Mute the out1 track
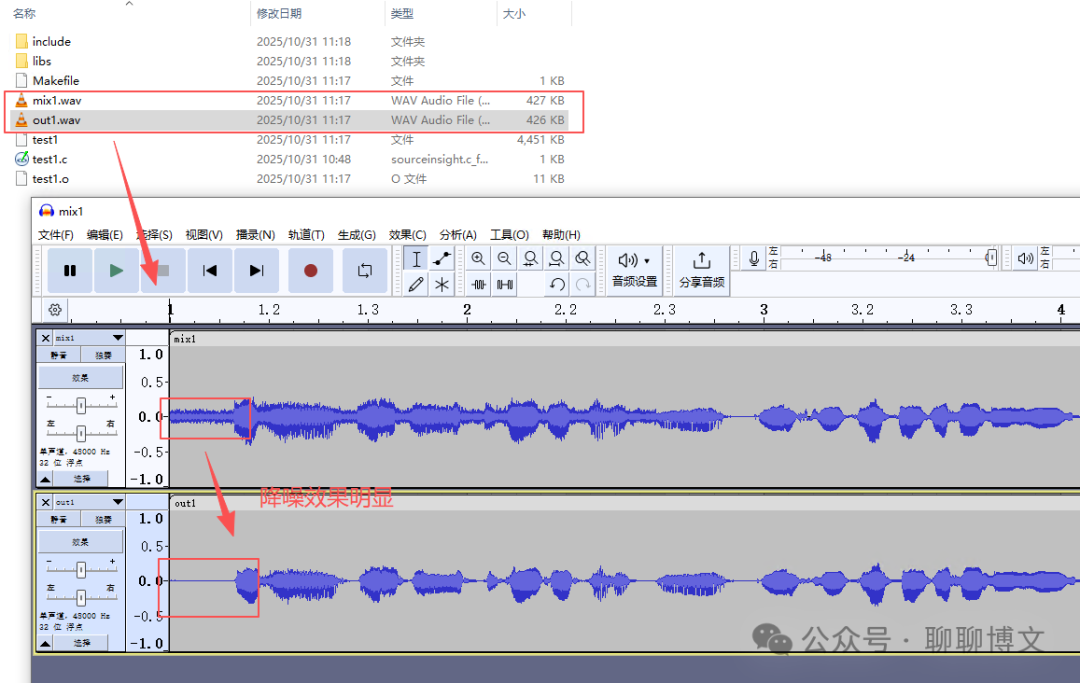Image resolution: width=1080 pixels, height=683 pixels. coord(59,520)
